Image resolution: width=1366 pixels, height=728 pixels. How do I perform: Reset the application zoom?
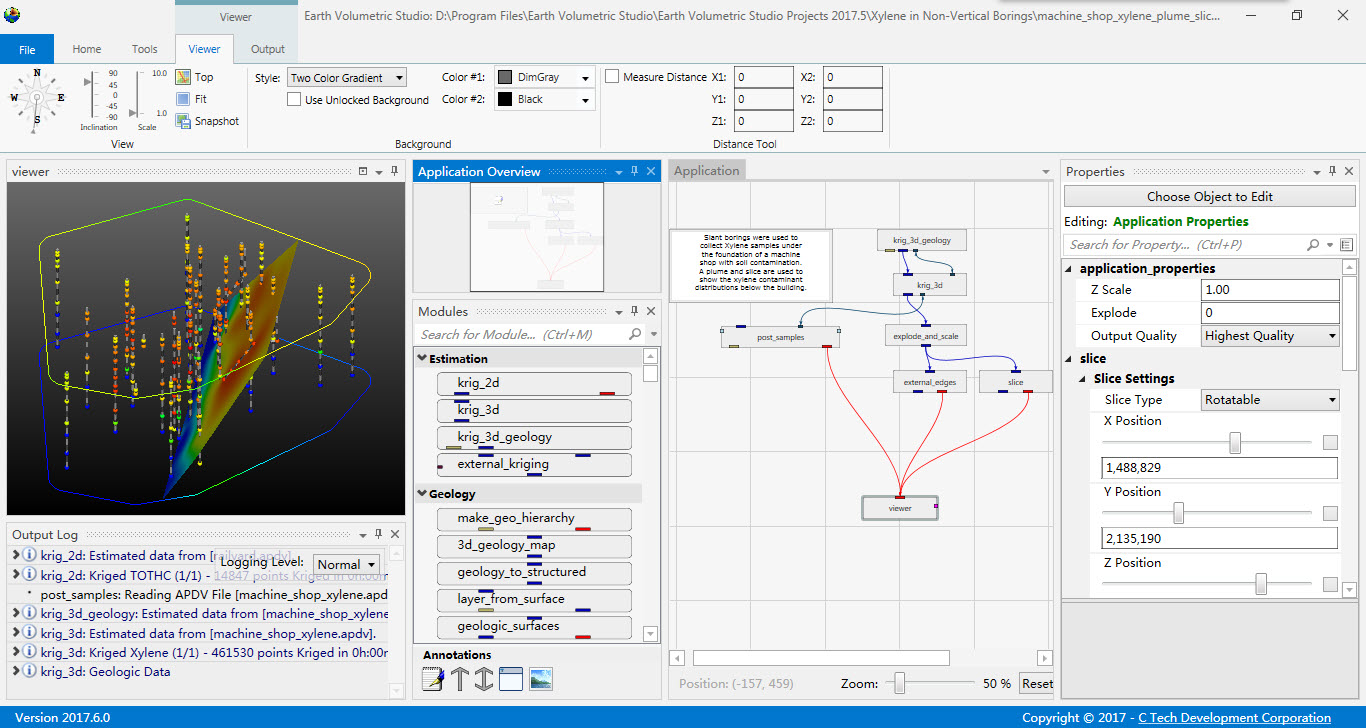(1036, 684)
